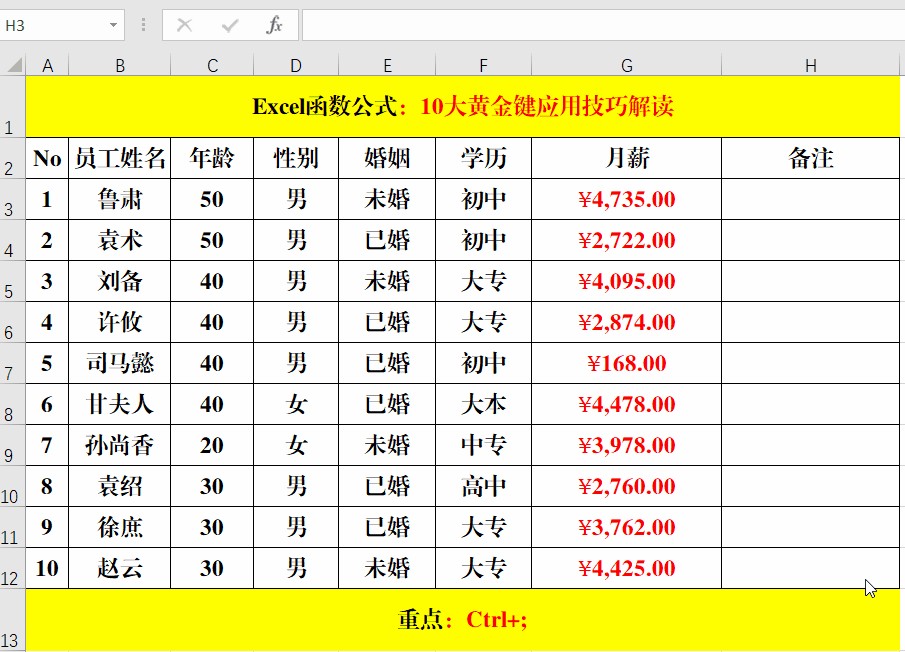Select the age cell showing 20
The height and width of the screenshot is (652, 905).
(x=212, y=445)
